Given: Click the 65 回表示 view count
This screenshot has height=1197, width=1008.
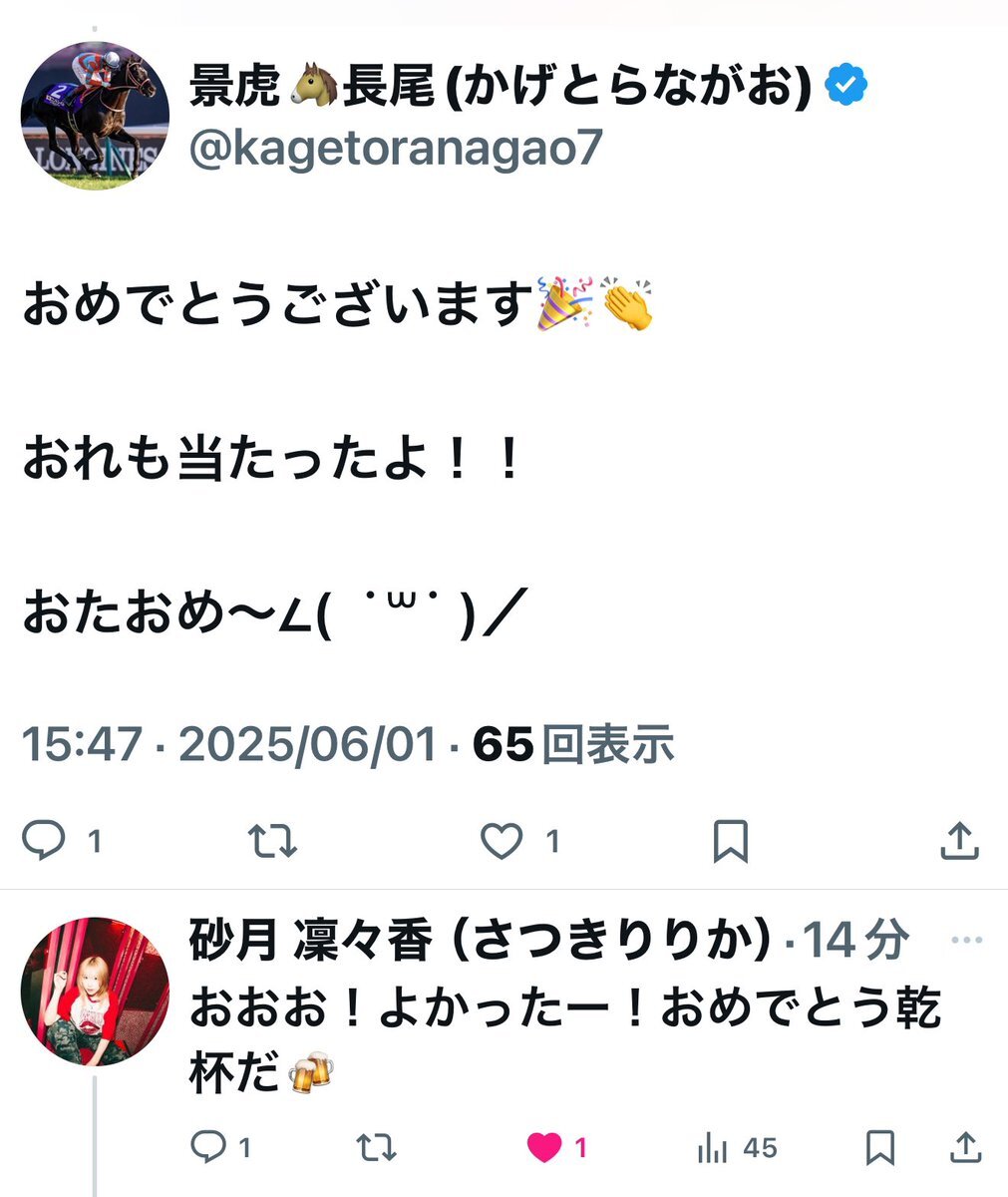Looking at the screenshot, I should 574,744.
